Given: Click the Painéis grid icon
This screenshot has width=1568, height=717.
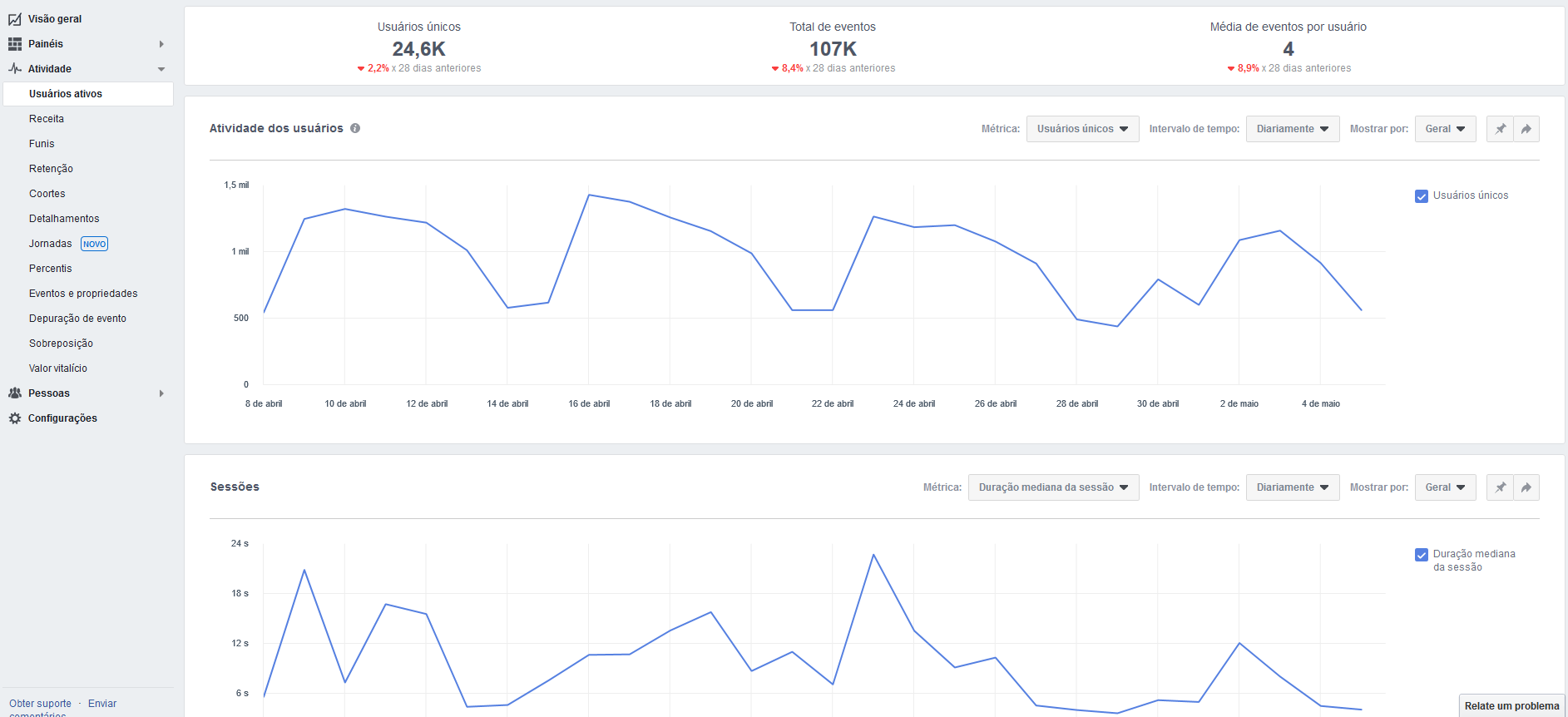Looking at the screenshot, I should [x=15, y=44].
